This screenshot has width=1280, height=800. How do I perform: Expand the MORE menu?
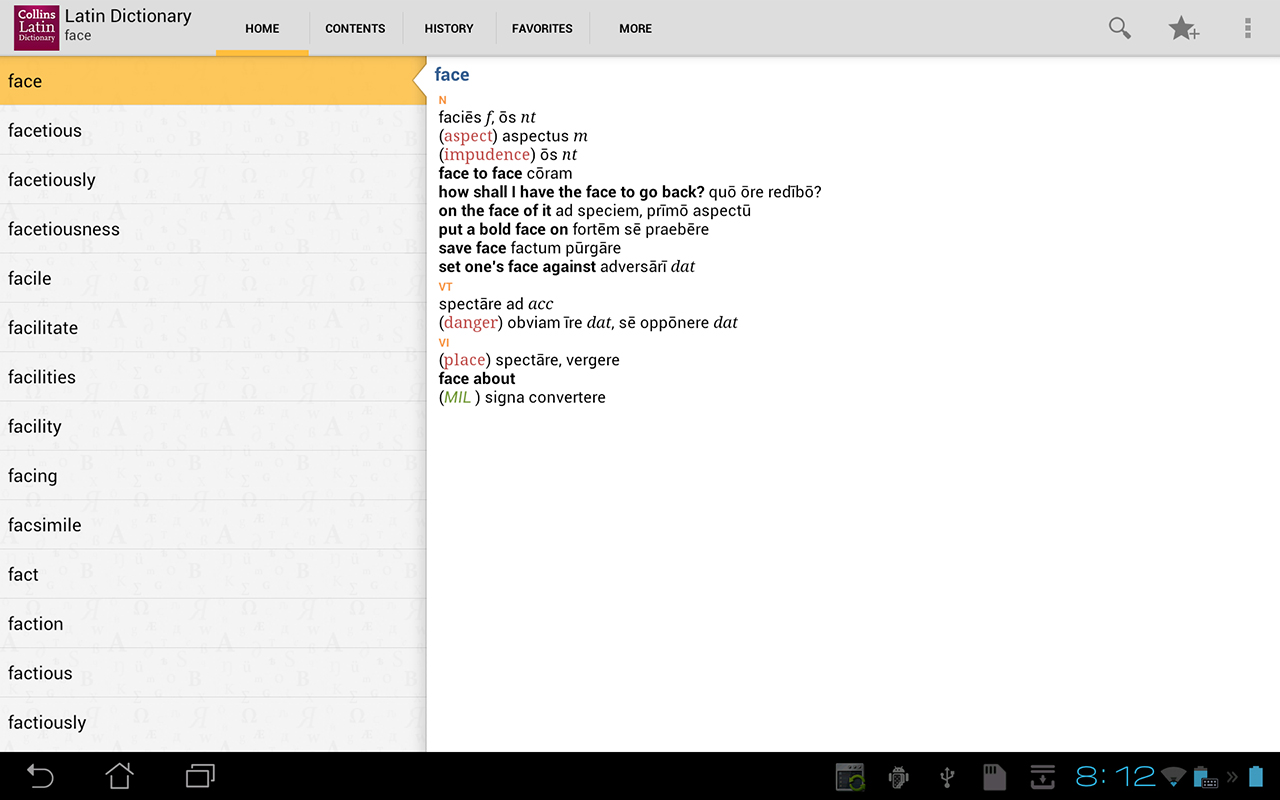pyautogui.click(x=636, y=28)
